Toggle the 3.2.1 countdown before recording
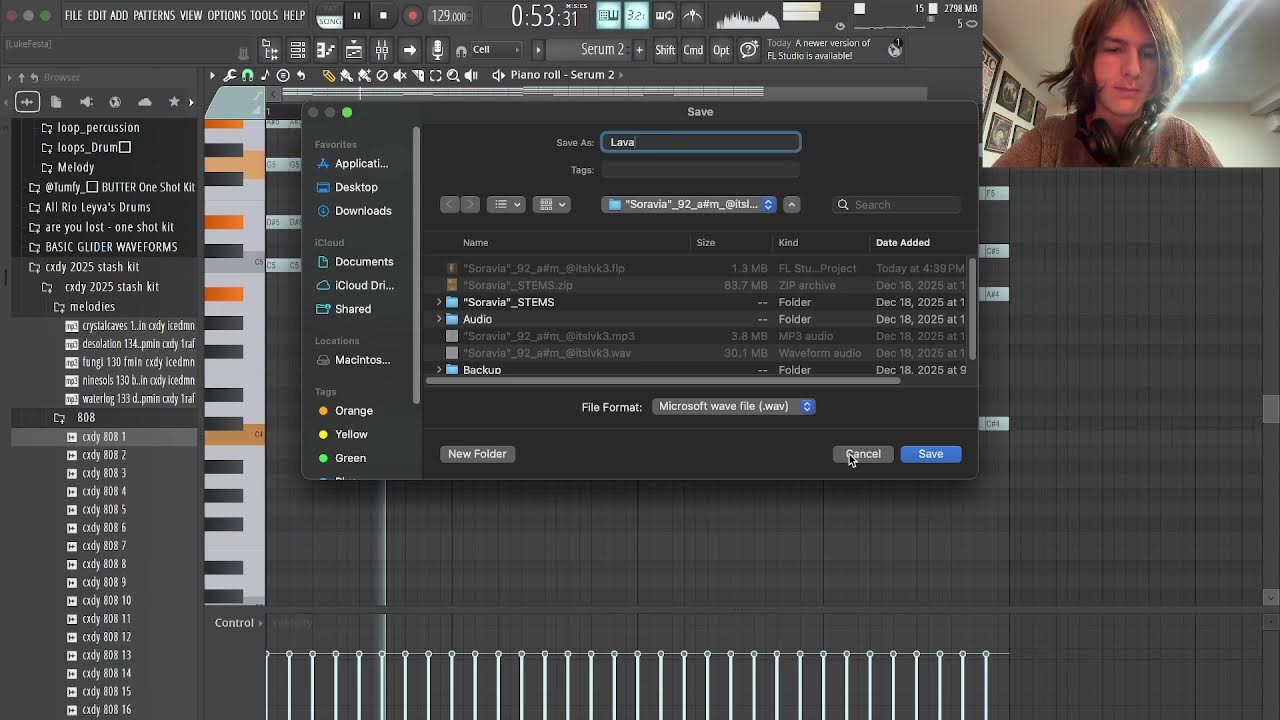The height and width of the screenshot is (720, 1280). (635, 16)
